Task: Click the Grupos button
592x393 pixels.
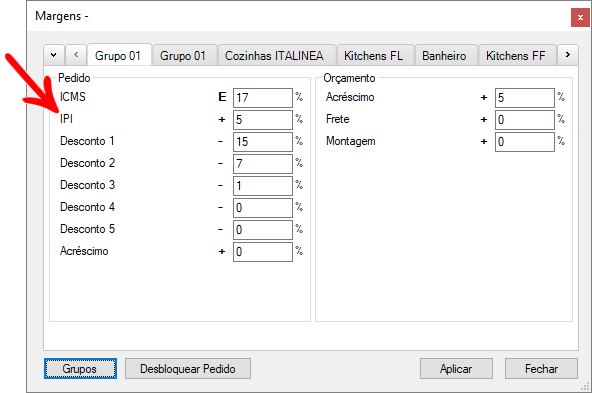Action: [80, 368]
